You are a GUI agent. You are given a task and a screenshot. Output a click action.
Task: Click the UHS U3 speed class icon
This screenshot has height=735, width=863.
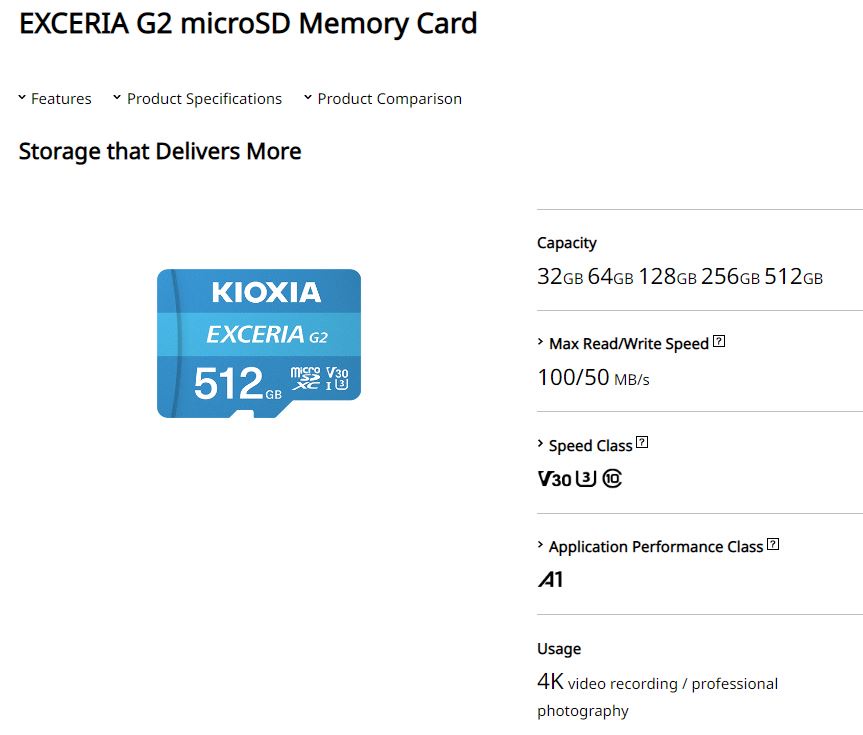point(586,478)
